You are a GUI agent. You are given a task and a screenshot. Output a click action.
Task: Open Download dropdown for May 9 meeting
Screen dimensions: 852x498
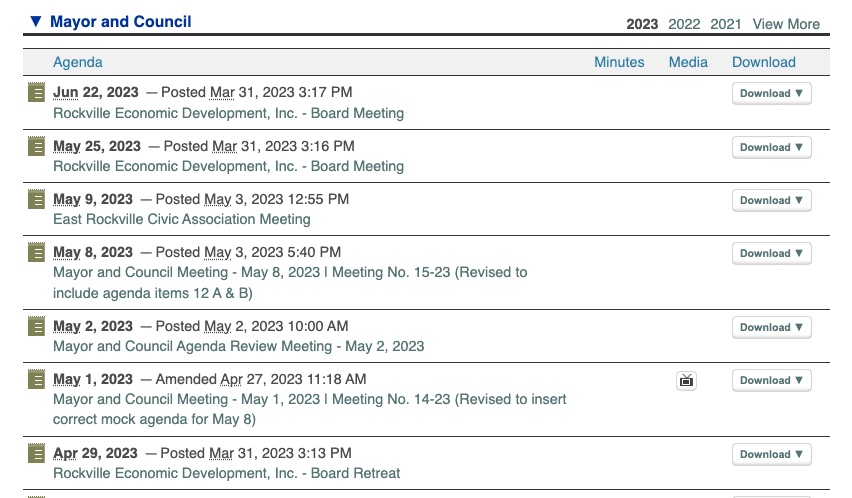[x=771, y=200]
